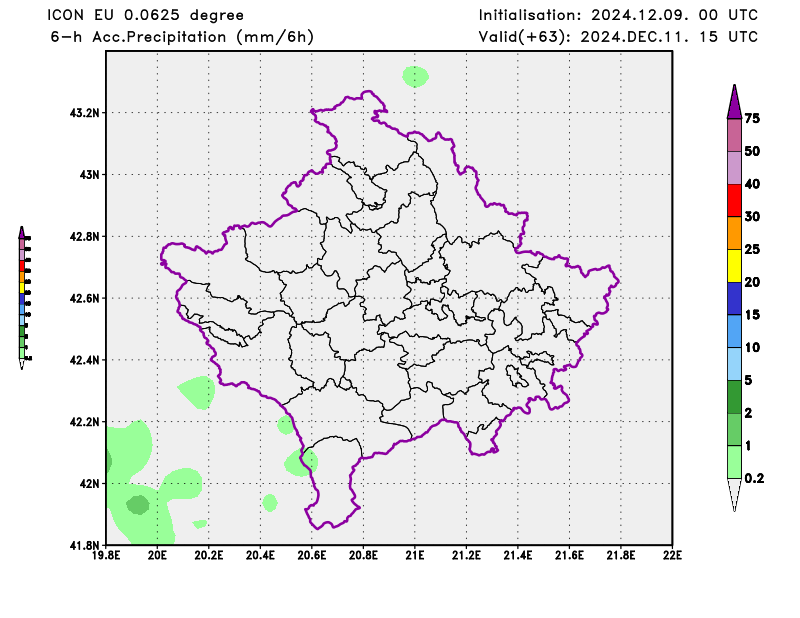
Task: Click the yellow 20–25 mm legend swatch
Action: click(x=734, y=266)
